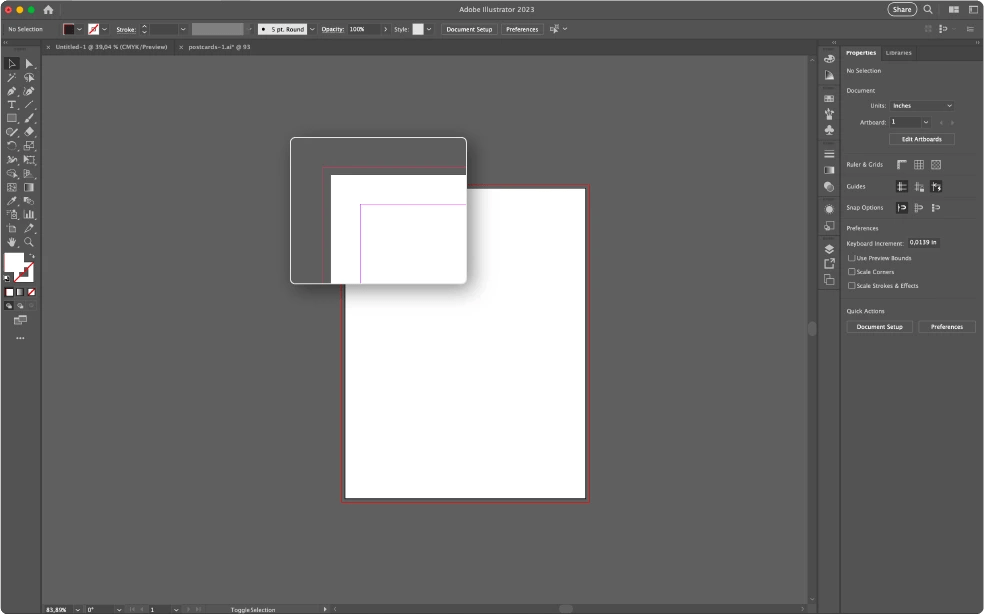Expand the brush style dropdown showing 5 pt. Round

311,29
